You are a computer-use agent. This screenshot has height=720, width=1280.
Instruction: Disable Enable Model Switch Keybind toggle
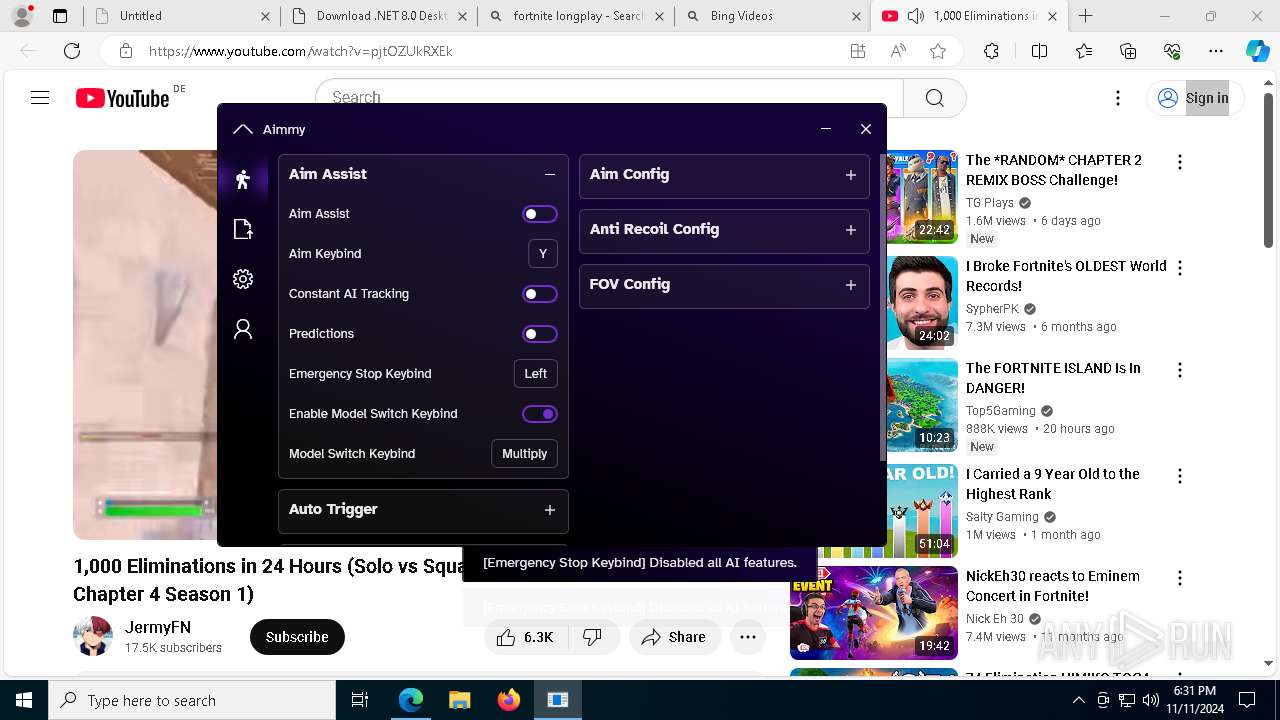tap(540, 414)
